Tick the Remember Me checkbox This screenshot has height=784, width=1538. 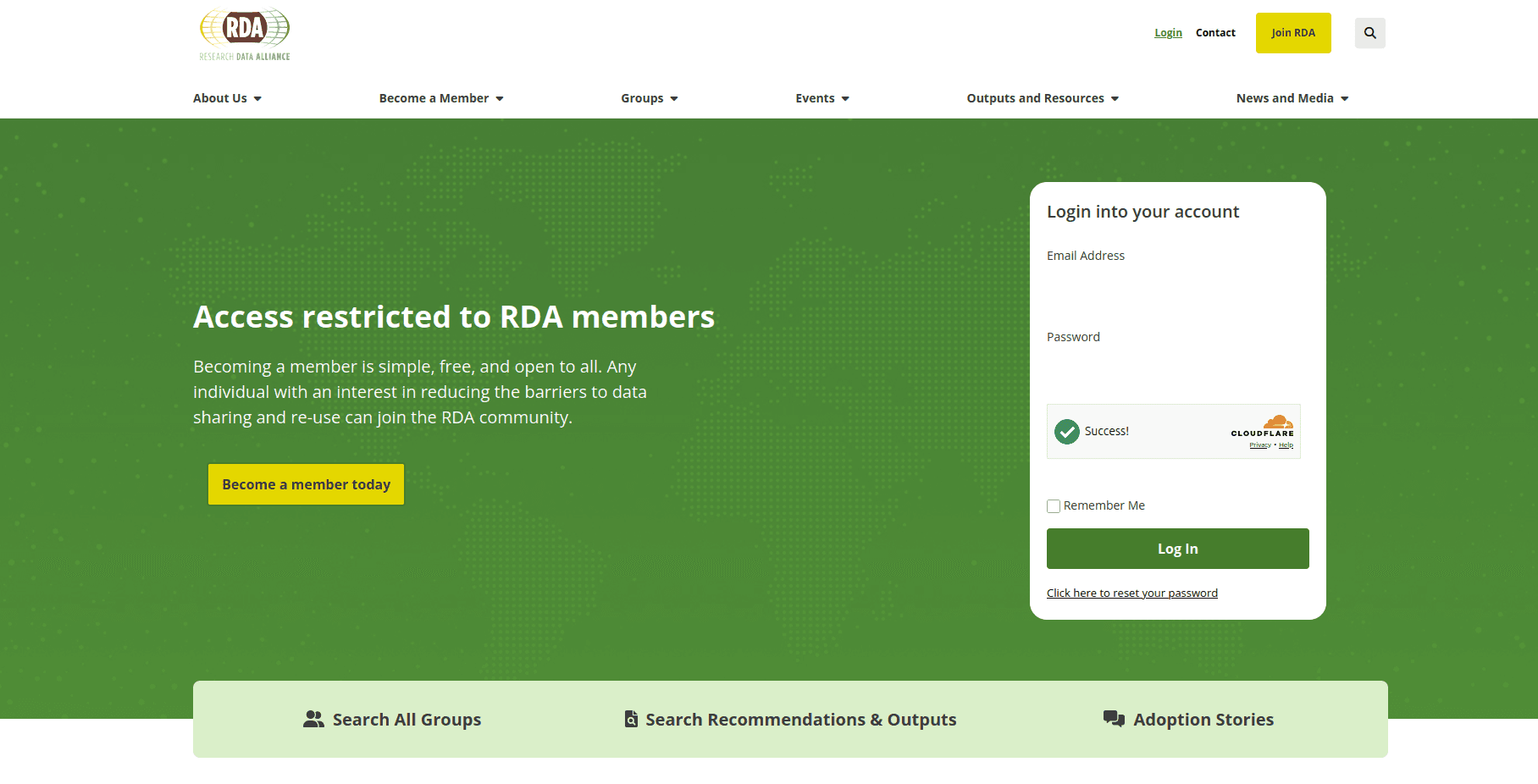click(1054, 506)
